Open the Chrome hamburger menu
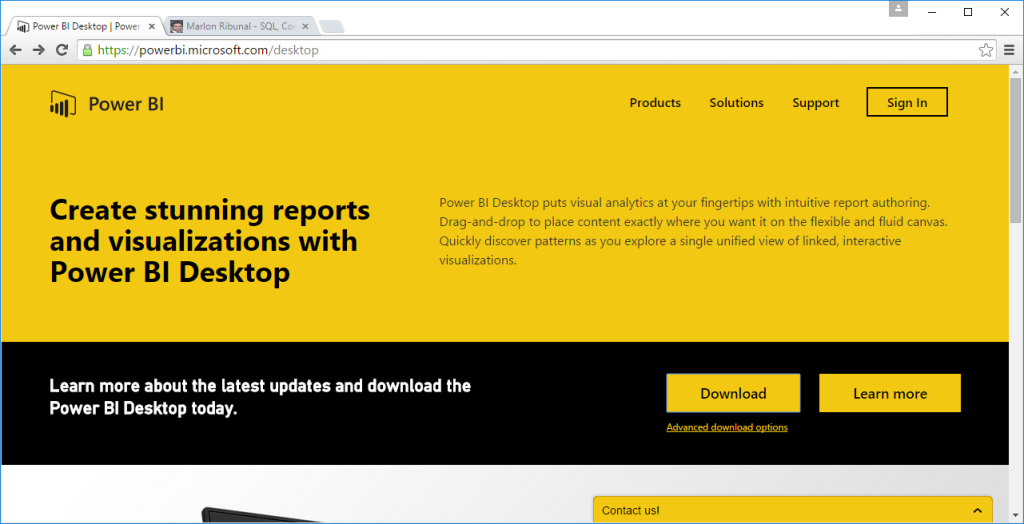 click(1009, 50)
